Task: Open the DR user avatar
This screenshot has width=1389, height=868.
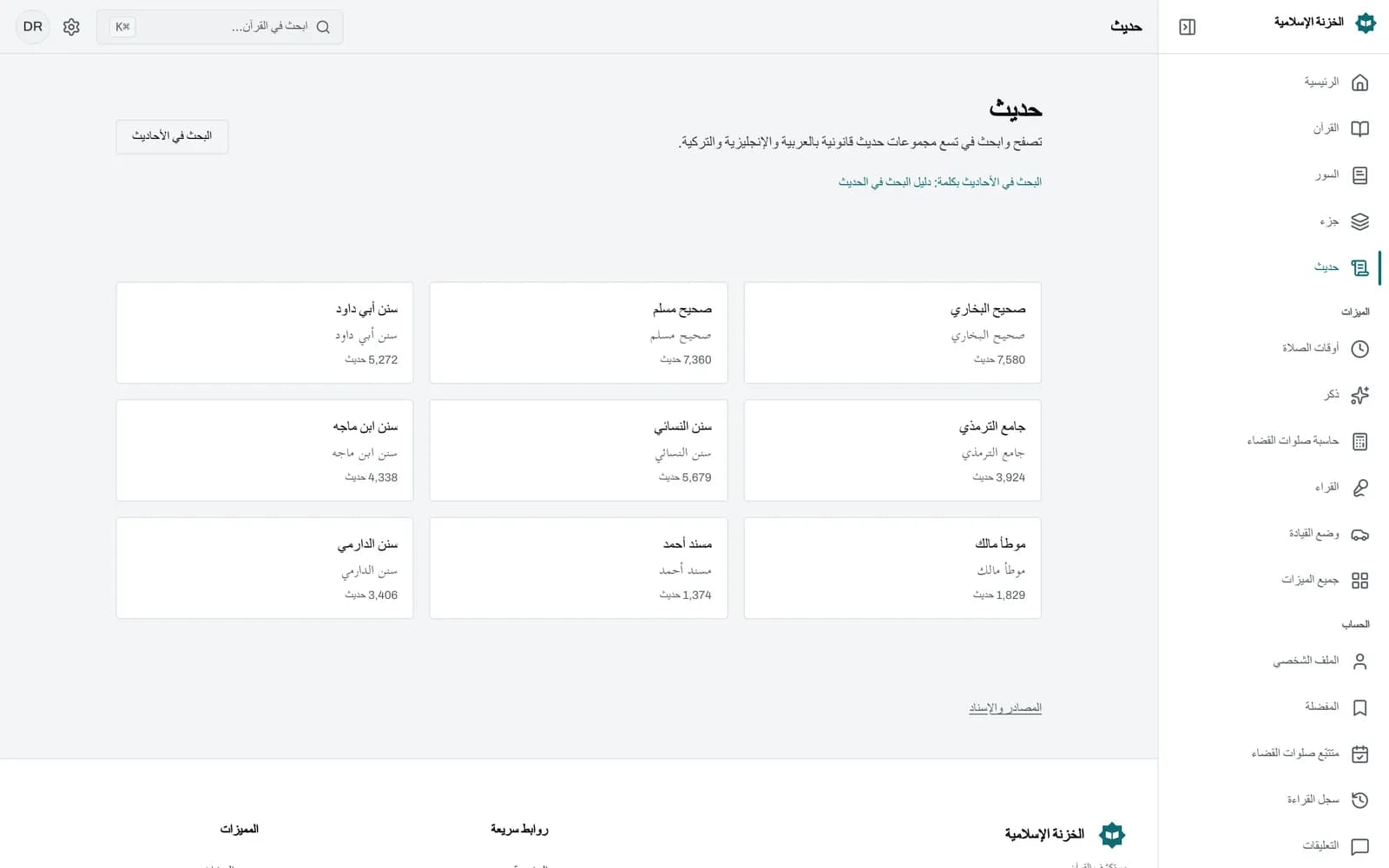Action: (x=33, y=27)
